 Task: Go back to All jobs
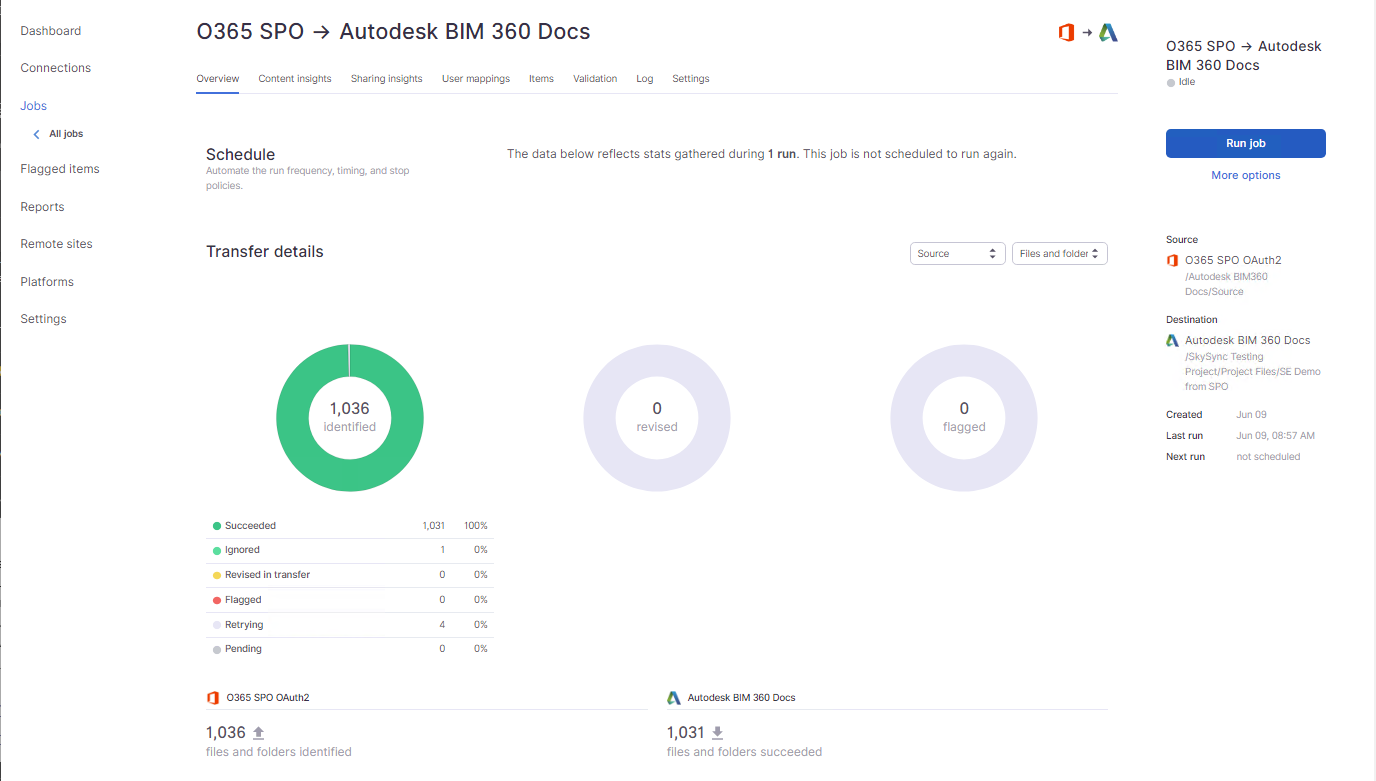(x=66, y=134)
